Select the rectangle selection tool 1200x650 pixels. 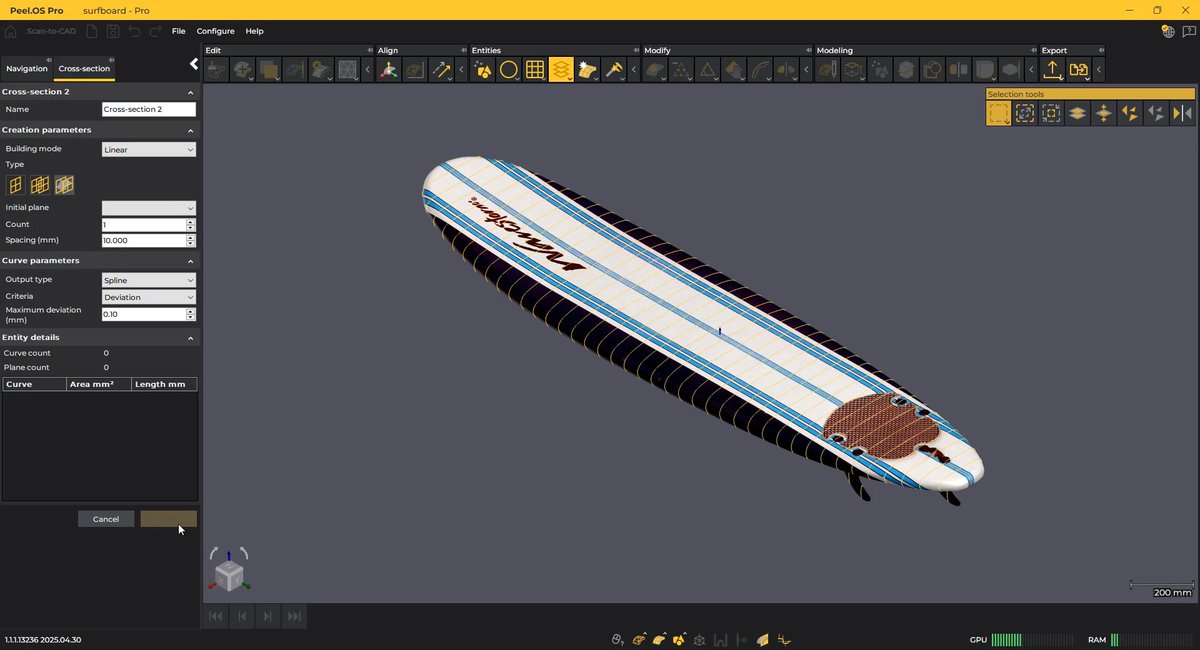tap(997, 113)
